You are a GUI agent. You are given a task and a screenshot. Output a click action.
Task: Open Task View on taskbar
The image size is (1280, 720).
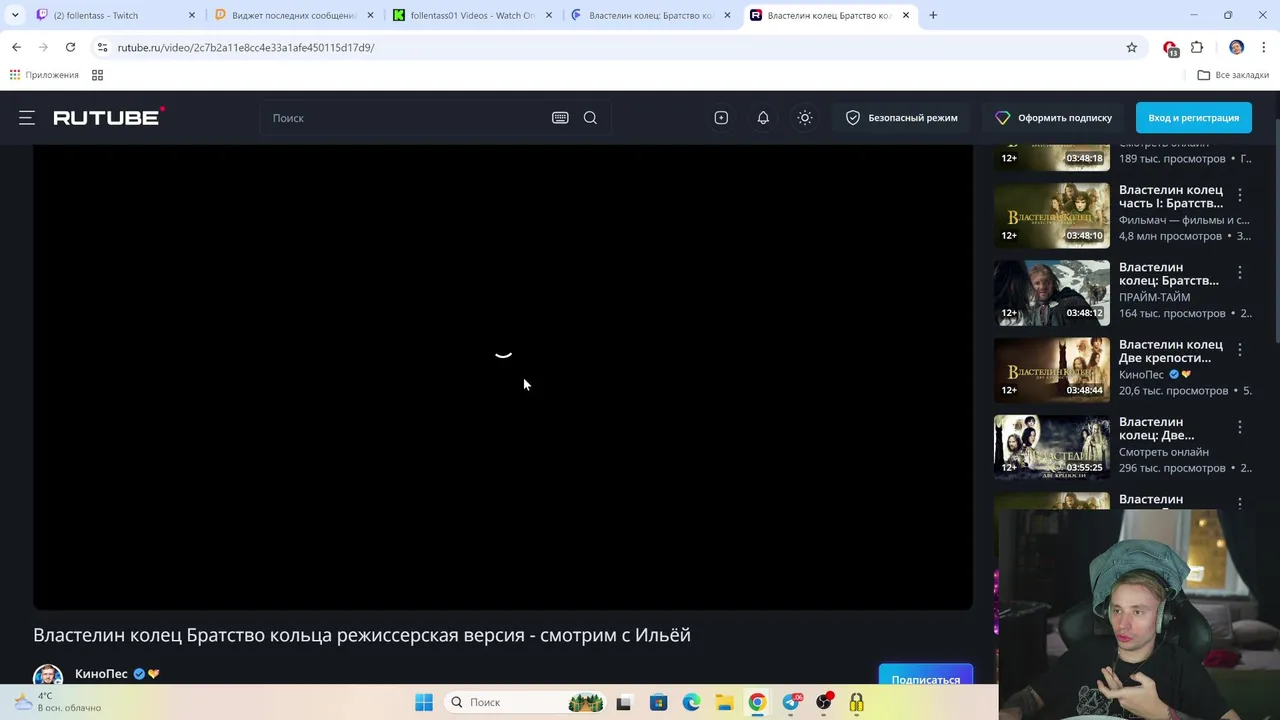(624, 702)
